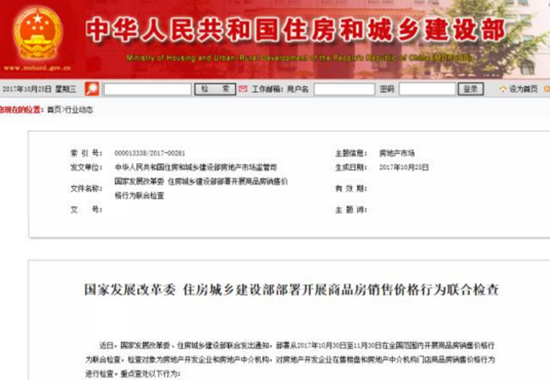This screenshot has width=550, height=380.
Task: Click the orange magnifier search icon
Action: click(x=92, y=89)
